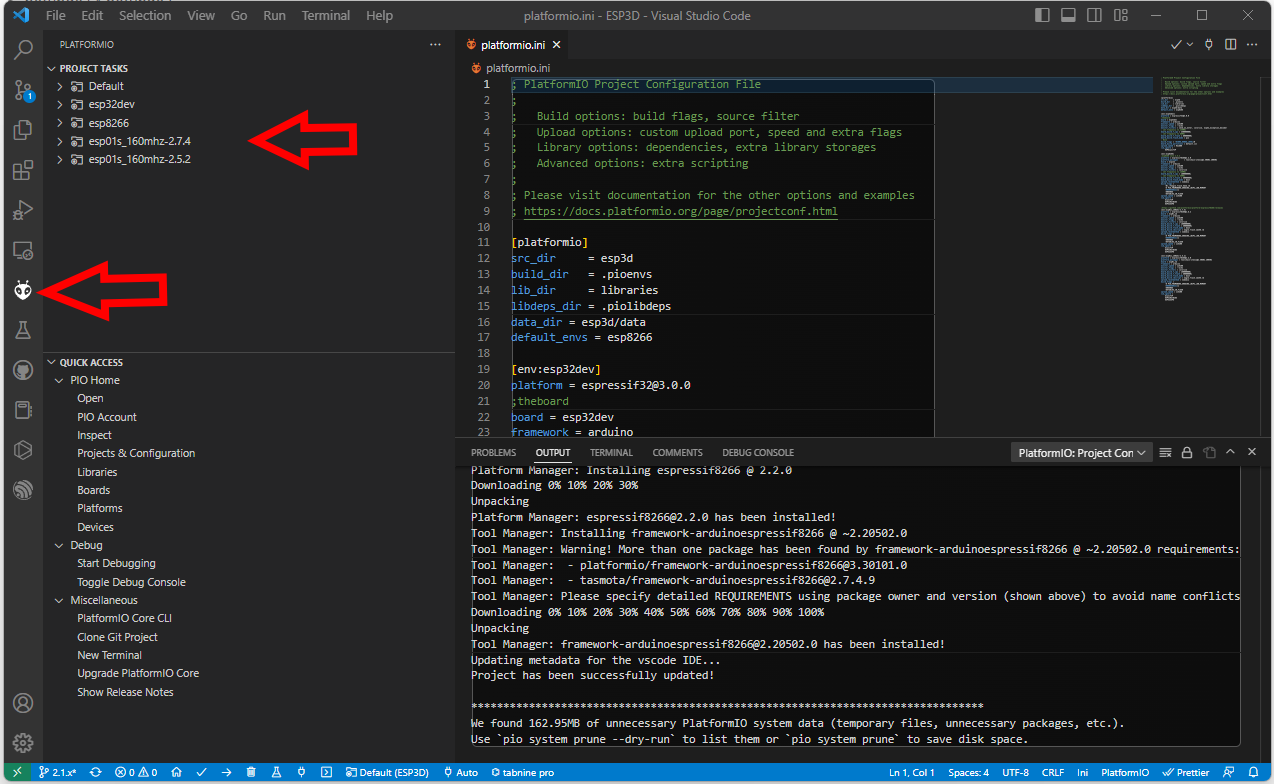1274x784 pixels.
Task: Click Projects & Configuration in Quick Access
Action: [136, 453]
